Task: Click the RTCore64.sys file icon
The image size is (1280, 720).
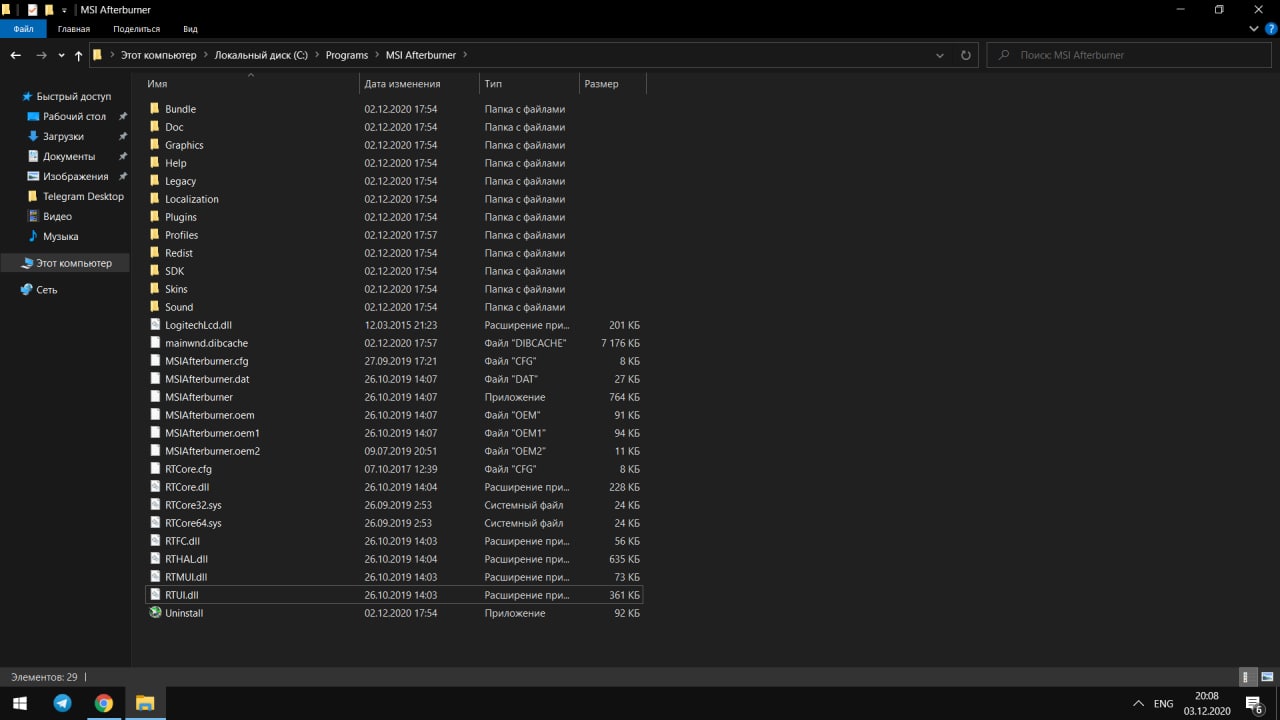Action: click(155, 523)
